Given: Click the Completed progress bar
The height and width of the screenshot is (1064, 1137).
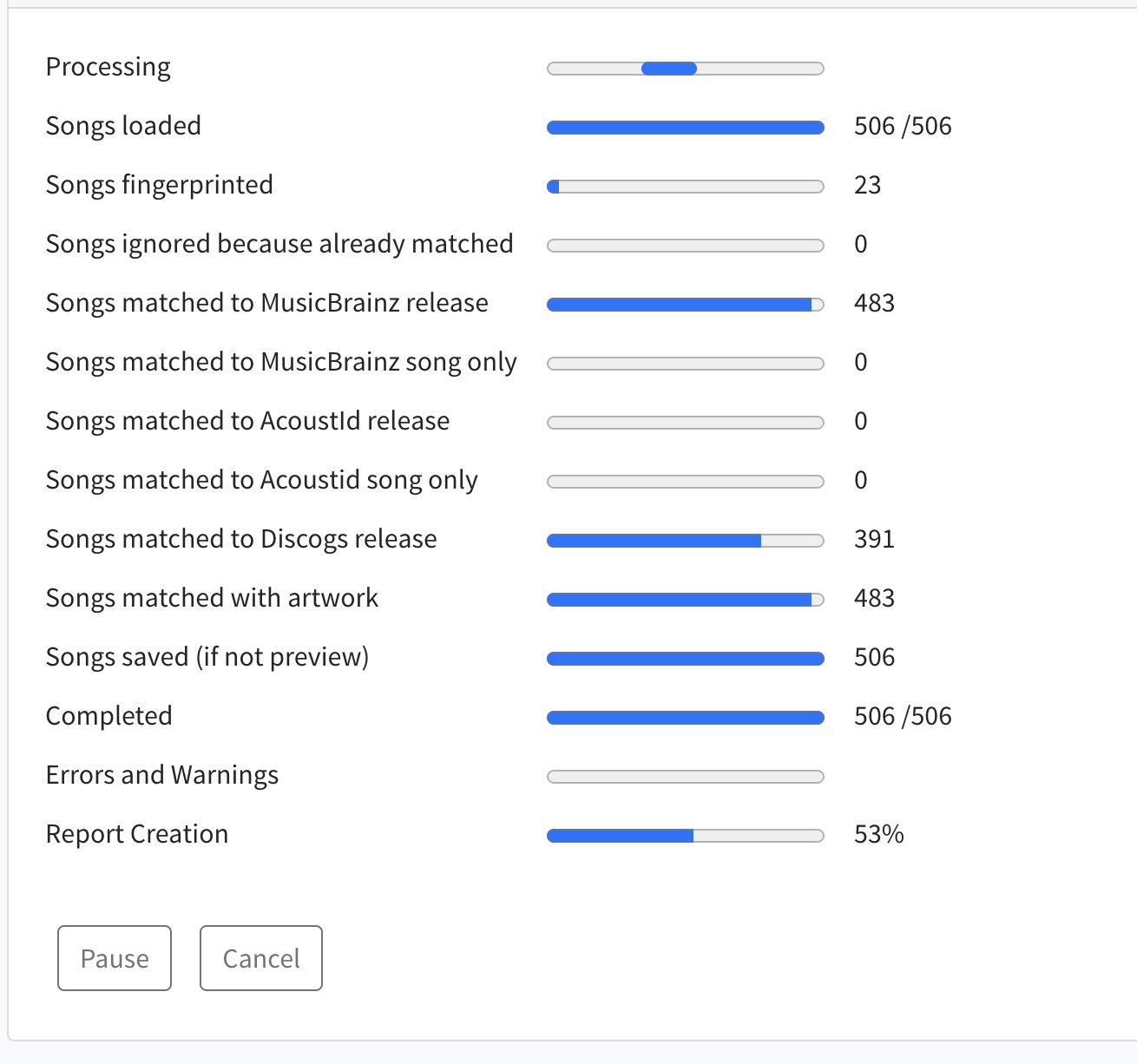Looking at the screenshot, I should (686, 718).
